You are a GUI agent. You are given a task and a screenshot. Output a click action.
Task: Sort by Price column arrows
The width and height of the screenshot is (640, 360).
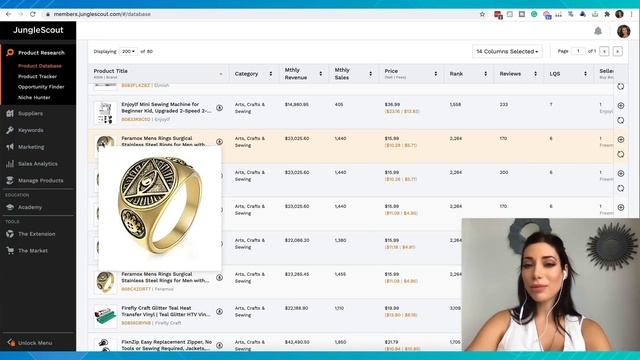tap(436, 74)
